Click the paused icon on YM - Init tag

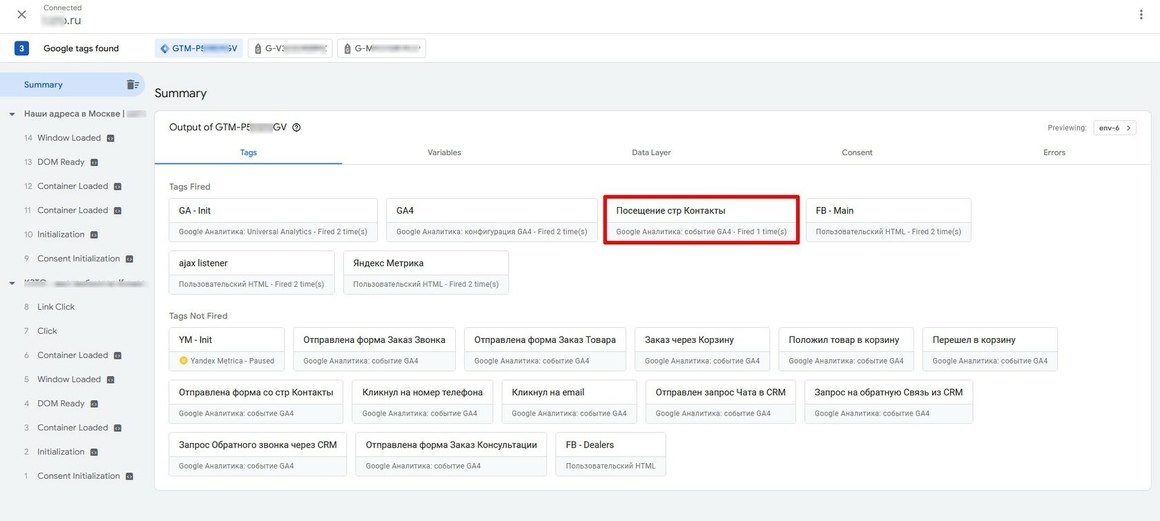tap(183, 361)
